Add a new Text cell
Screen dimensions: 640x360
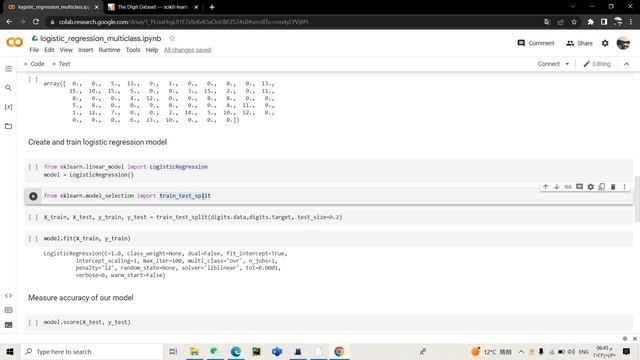click(61, 64)
